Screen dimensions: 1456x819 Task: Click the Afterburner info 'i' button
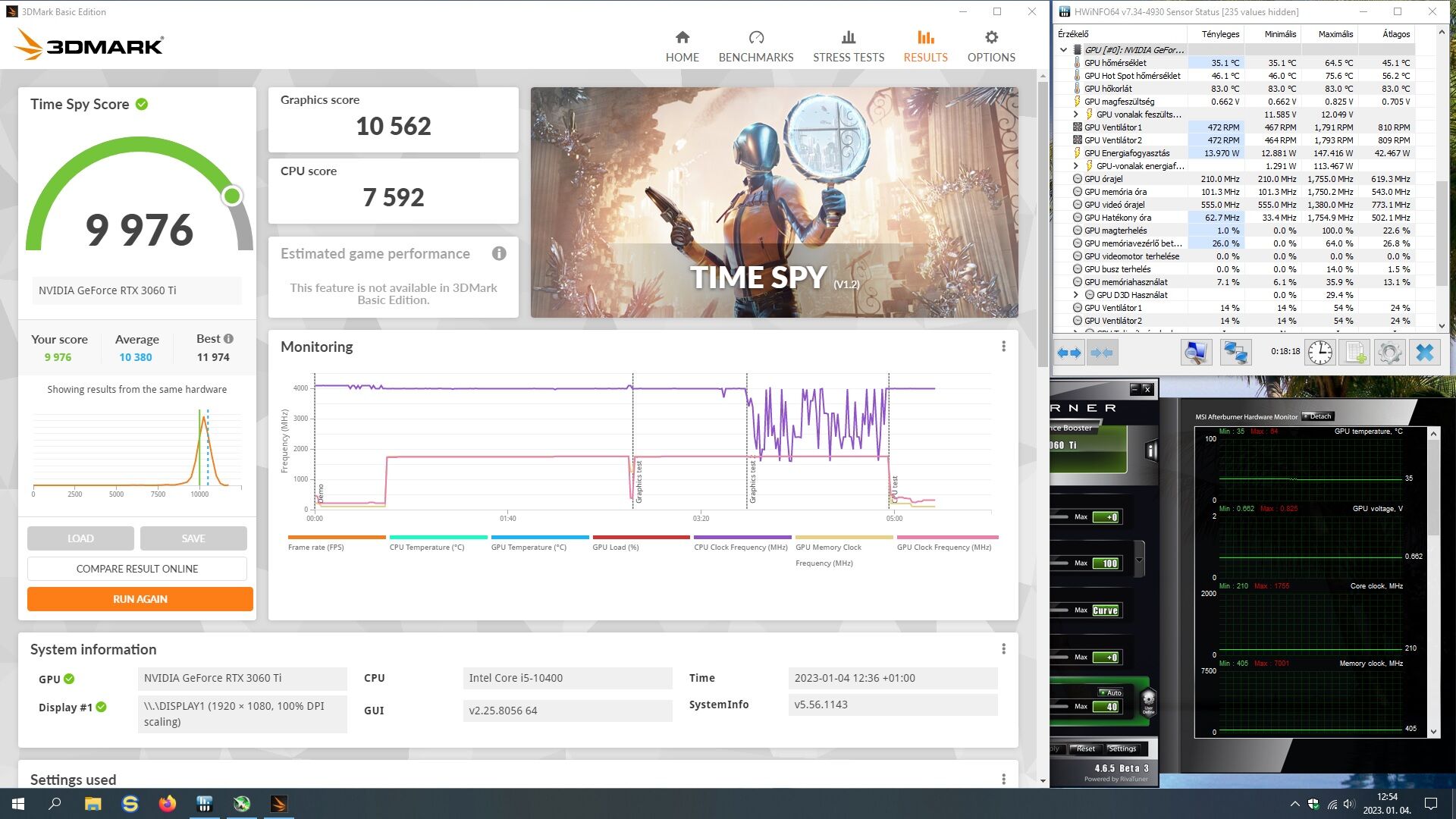click(x=1151, y=451)
